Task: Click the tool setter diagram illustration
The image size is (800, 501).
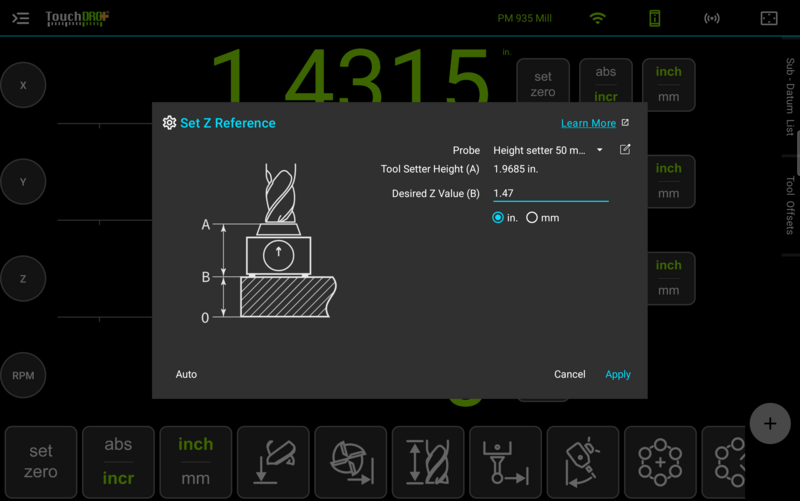Action: [x=269, y=243]
